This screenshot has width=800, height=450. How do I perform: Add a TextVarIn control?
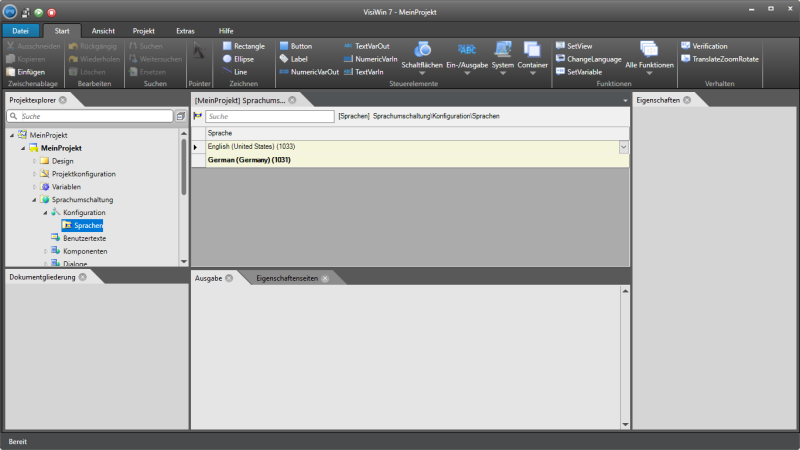coord(364,72)
